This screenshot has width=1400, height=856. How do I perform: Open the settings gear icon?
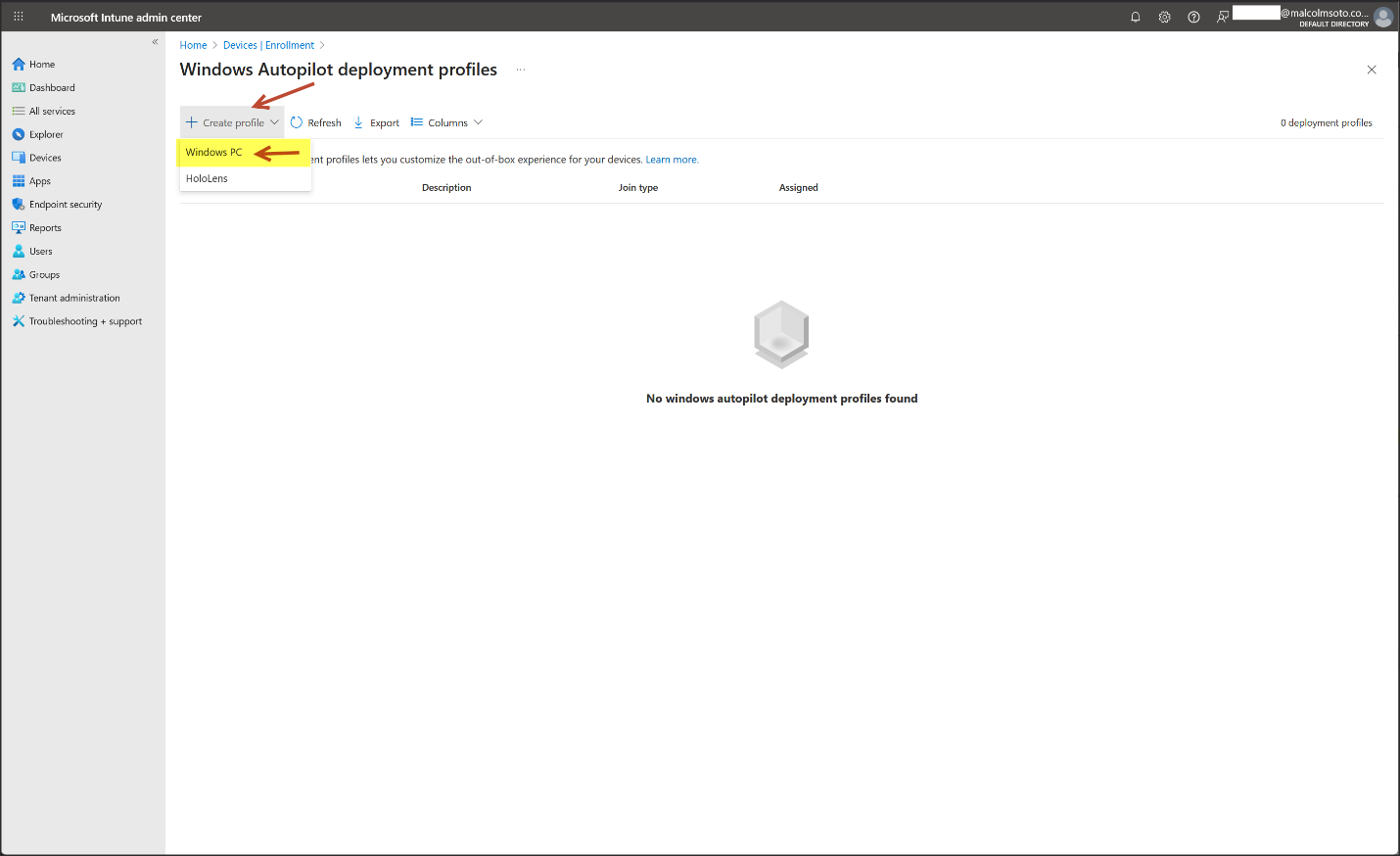(x=1164, y=17)
